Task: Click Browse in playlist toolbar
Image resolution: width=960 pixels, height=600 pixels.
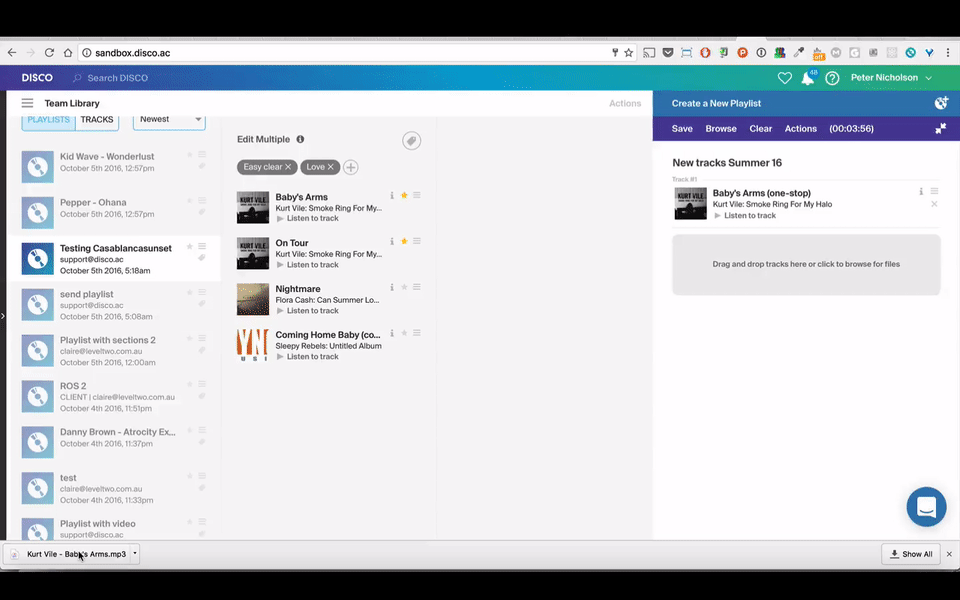Action: pos(721,129)
